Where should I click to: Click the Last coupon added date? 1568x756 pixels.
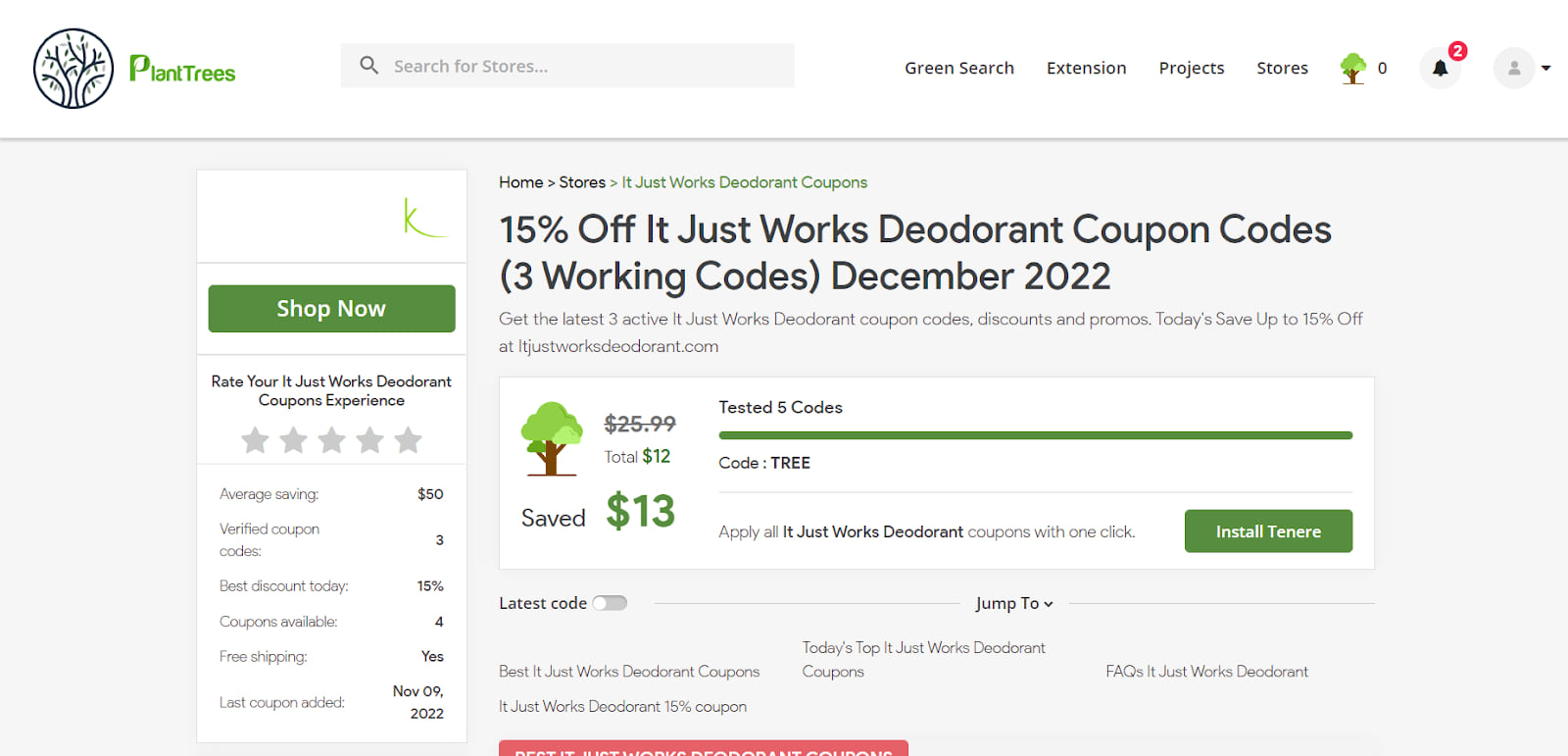coord(418,702)
